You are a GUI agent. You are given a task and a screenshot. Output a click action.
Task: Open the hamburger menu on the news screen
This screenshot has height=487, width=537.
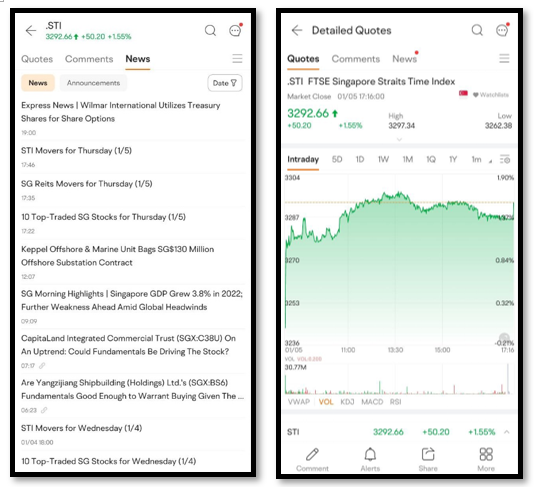pyautogui.click(x=237, y=59)
